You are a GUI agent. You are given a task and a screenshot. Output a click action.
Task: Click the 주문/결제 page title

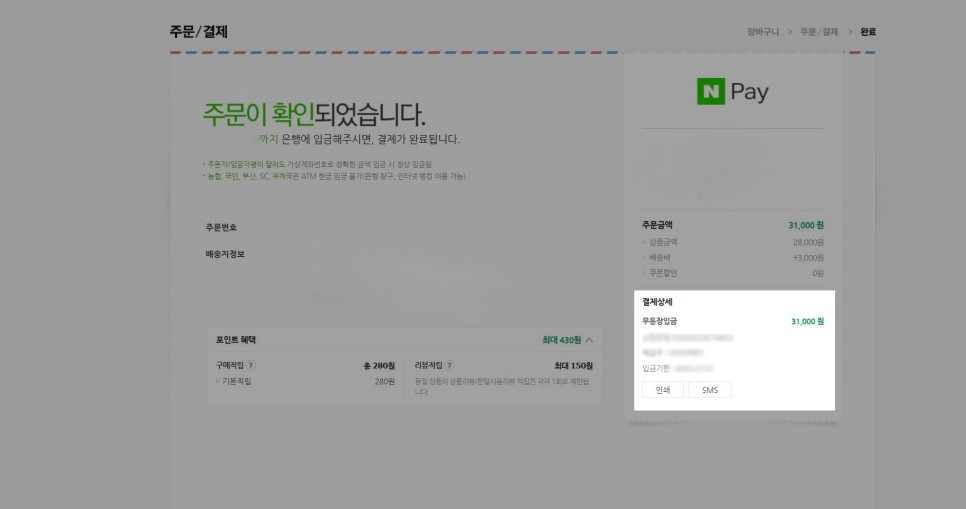[x=198, y=31]
